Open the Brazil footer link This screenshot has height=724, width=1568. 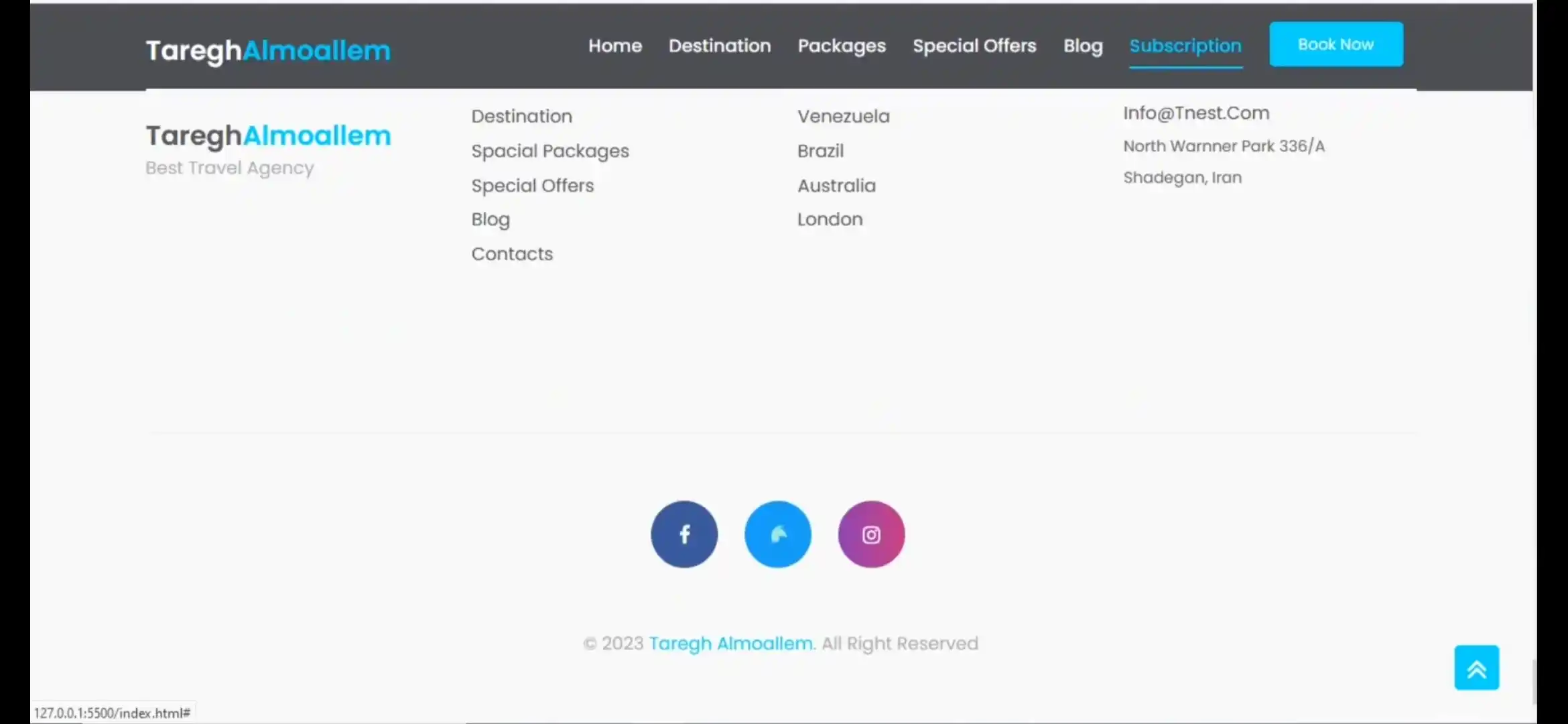(820, 151)
